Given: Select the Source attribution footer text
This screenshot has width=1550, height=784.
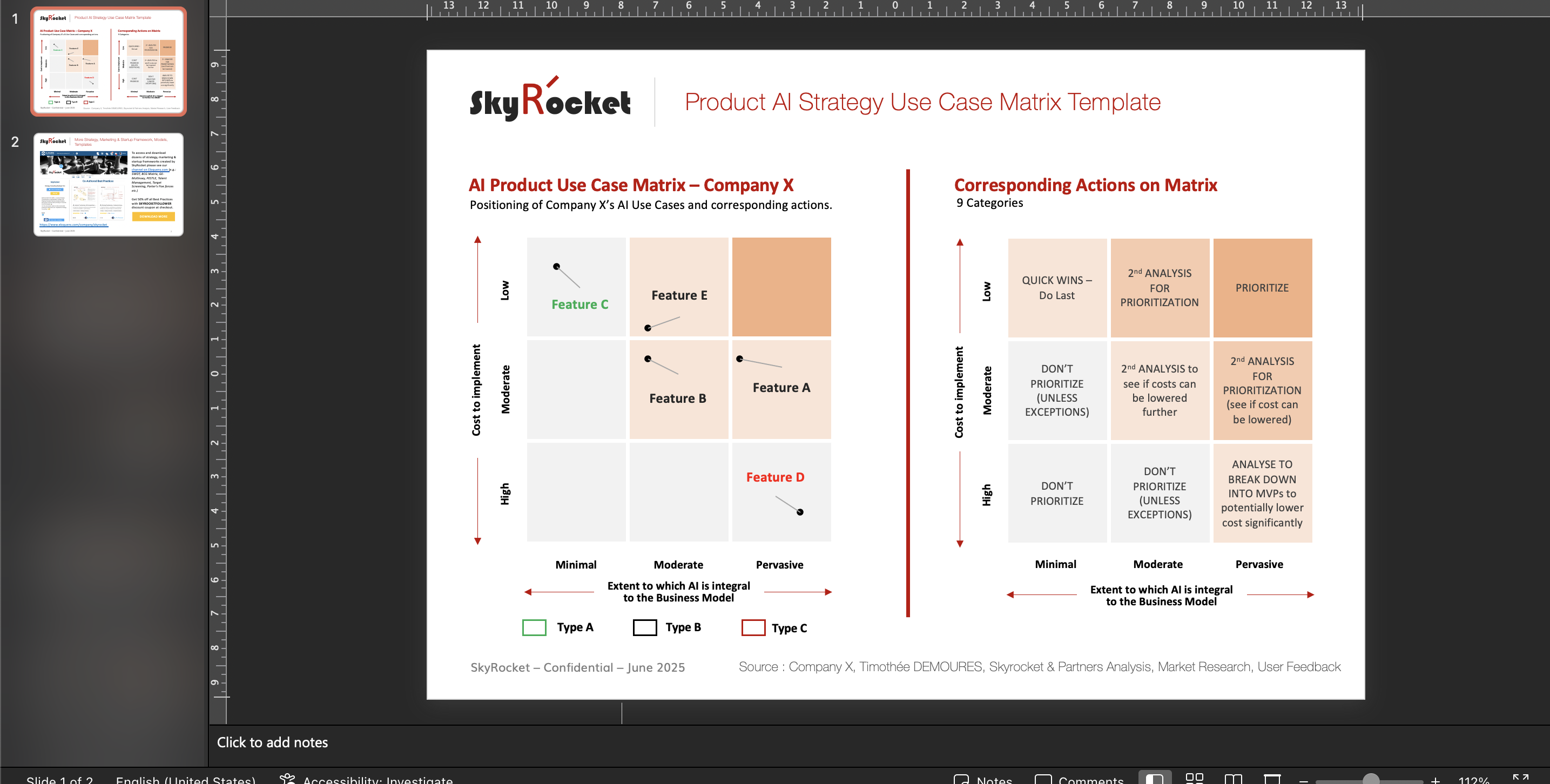Looking at the screenshot, I should tap(1039, 666).
